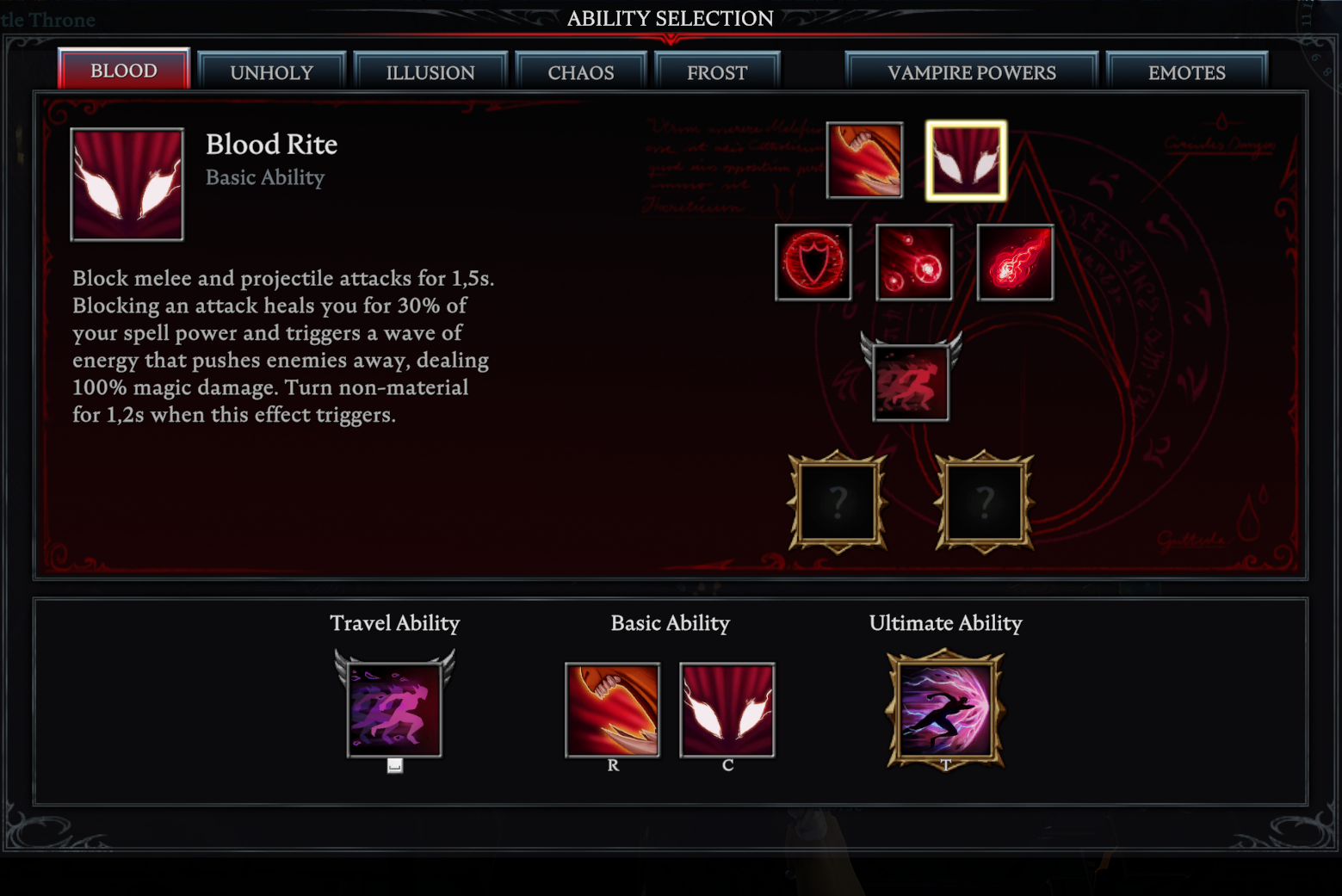Select the blood orbs ability icon

pyautogui.click(x=914, y=263)
